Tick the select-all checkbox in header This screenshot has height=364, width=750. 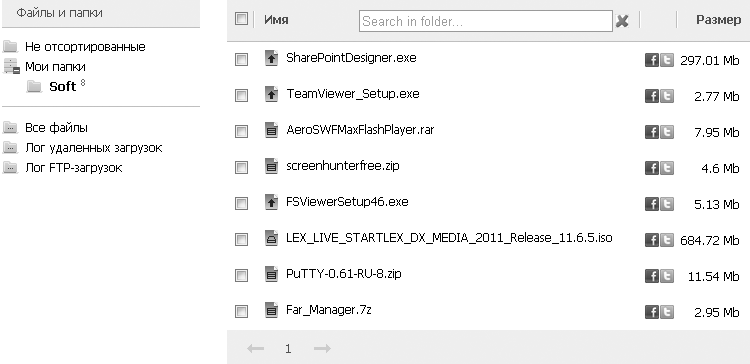click(x=242, y=19)
